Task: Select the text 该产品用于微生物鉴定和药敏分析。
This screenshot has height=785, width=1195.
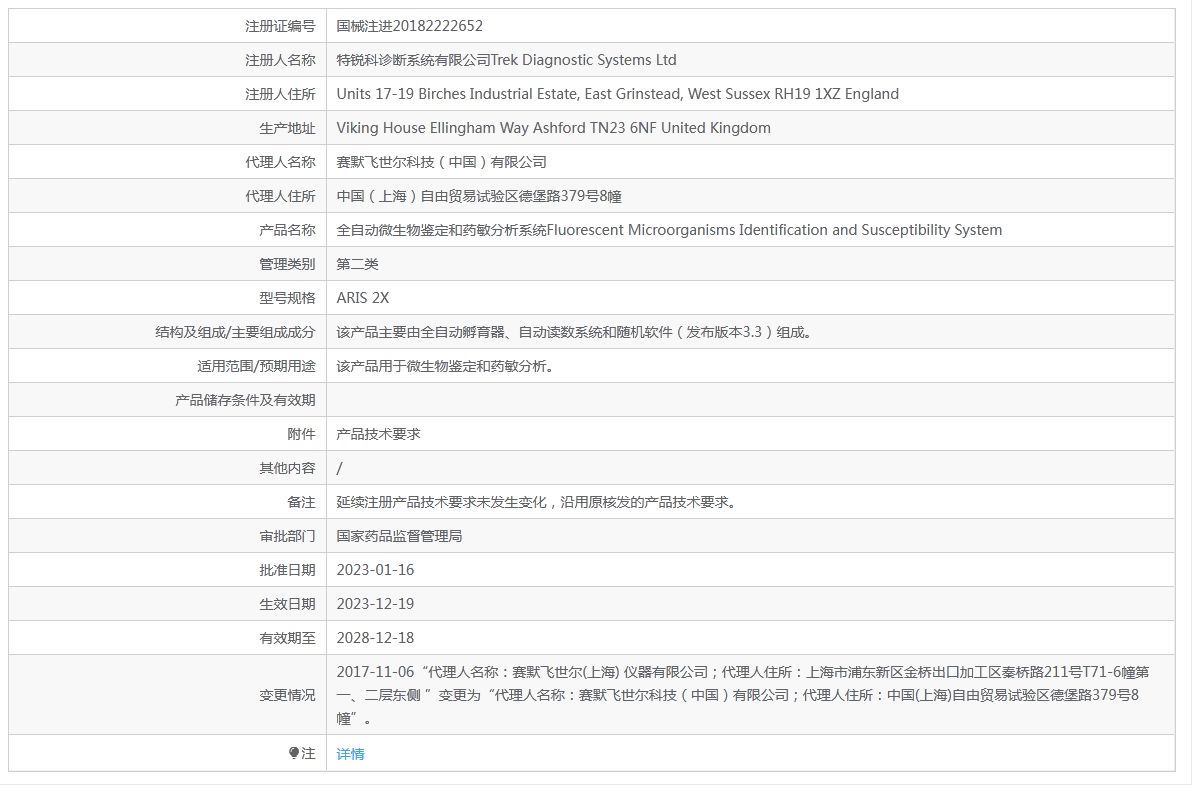Action: coord(447,366)
